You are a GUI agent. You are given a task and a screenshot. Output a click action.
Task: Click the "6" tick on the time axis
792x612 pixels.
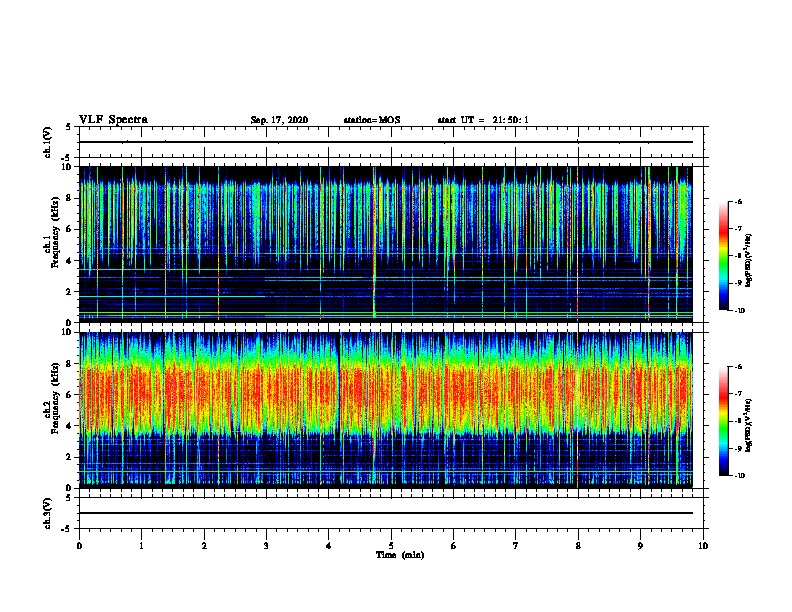(454, 546)
